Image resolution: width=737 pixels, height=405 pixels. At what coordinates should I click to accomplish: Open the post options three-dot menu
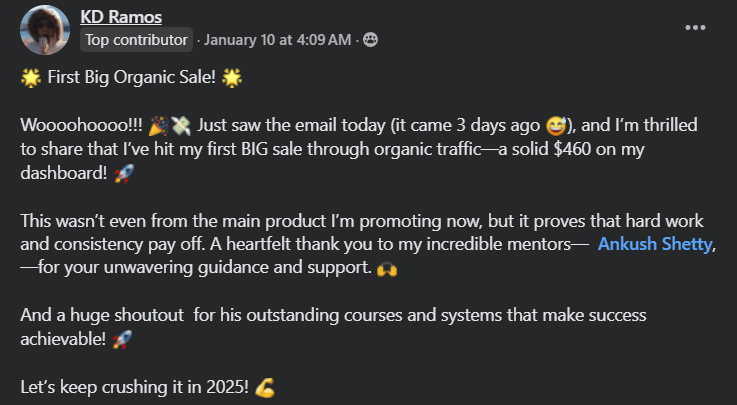(694, 27)
